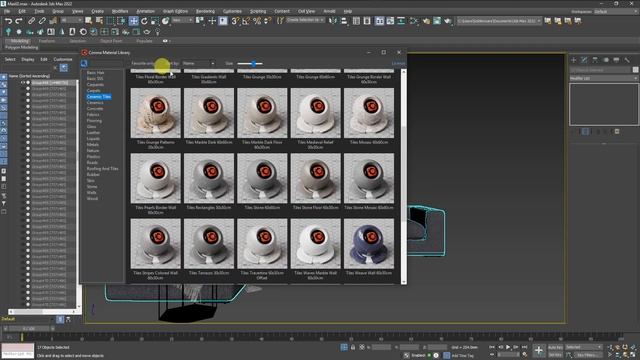The height and width of the screenshot is (360, 640).
Task: Select the Tiles Weave Wall blue material thumbnail
Action: click(369, 243)
